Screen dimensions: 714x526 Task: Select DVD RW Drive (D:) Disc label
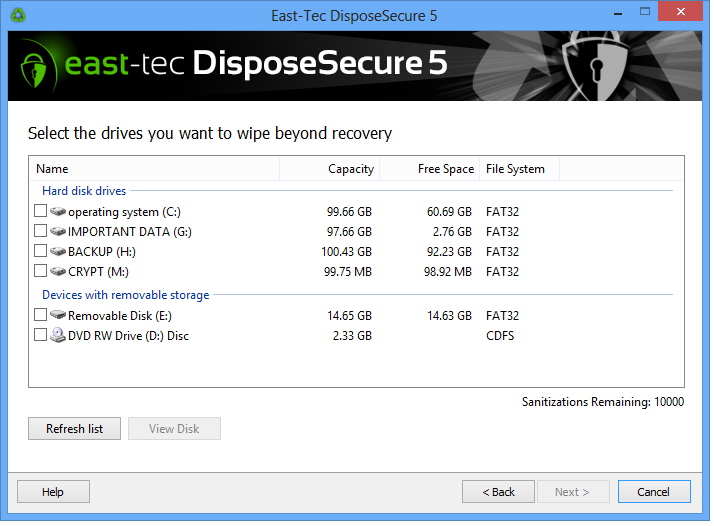point(128,336)
